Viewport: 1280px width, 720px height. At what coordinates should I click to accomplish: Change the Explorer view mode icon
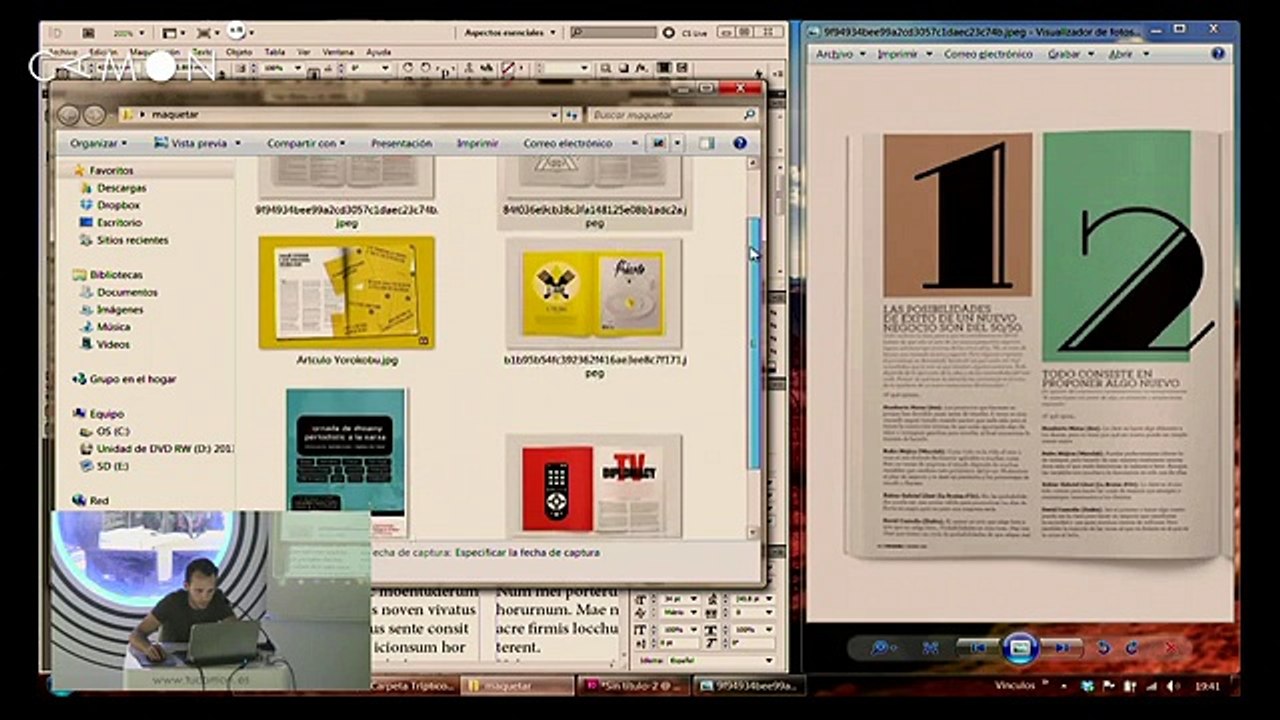[x=659, y=143]
